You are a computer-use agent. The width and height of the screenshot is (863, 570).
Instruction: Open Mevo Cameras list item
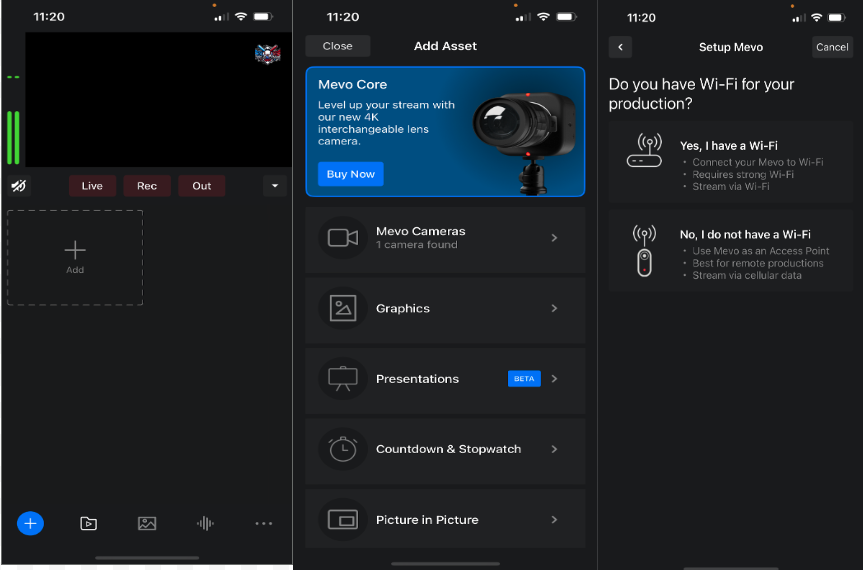pyautogui.click(x=445, y=238)
